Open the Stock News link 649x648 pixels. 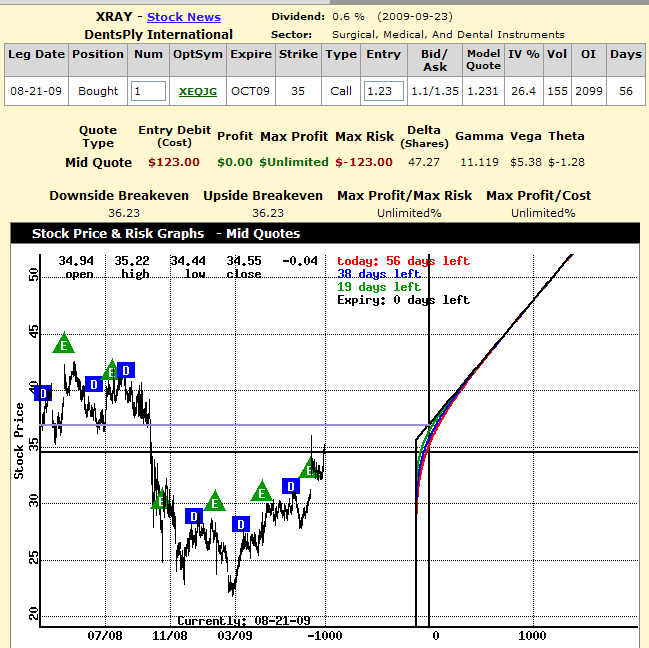click(x=184, y=17)
